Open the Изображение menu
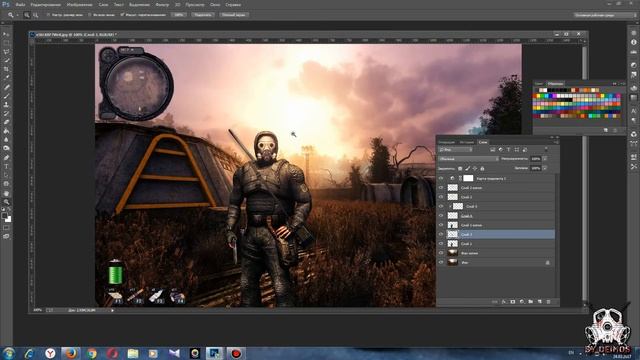 point(79,5)
